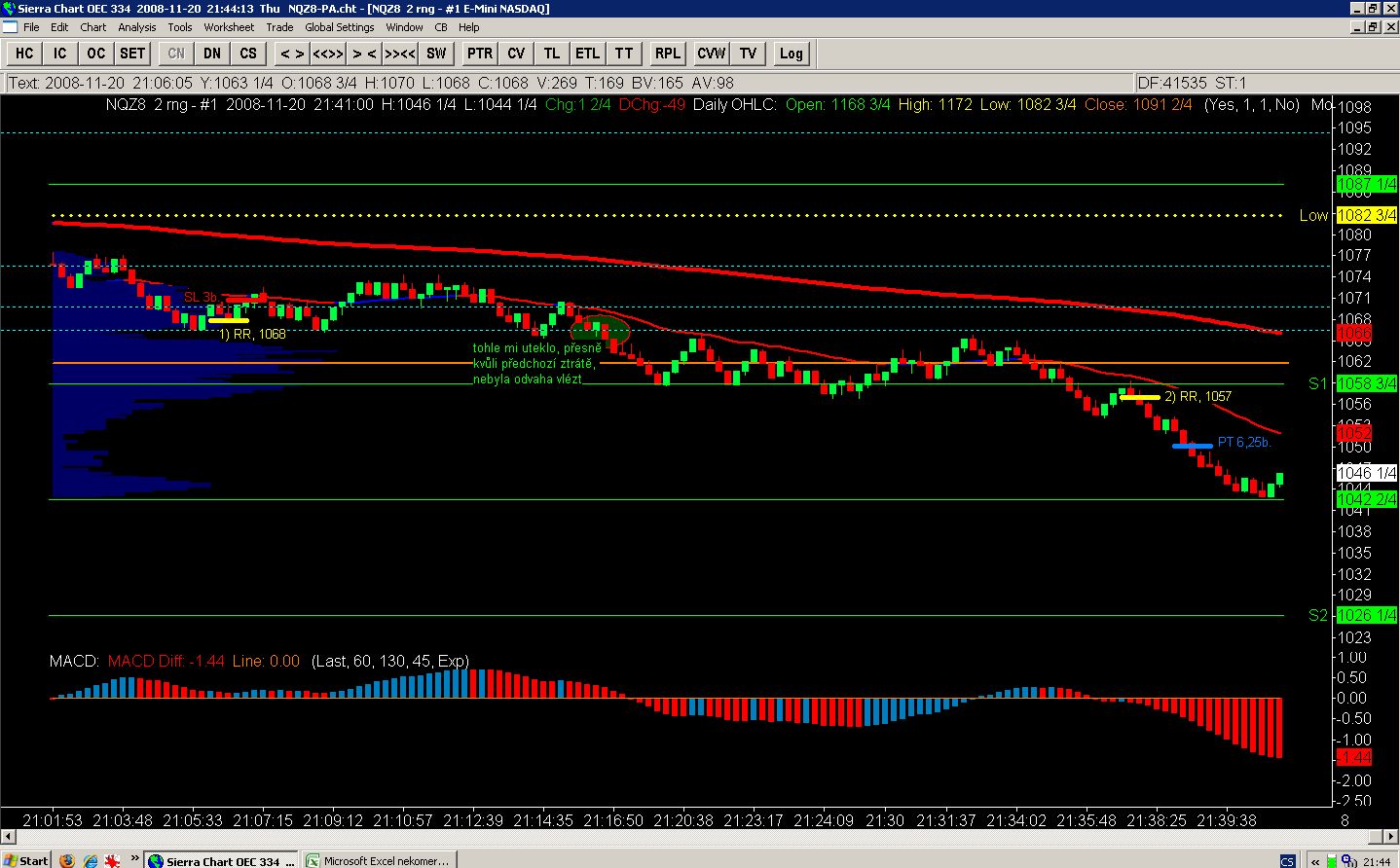Click the double expand bar spacing arrows
The height and width of the screenshot is (868, 1400).
click(x=328, y=54)
